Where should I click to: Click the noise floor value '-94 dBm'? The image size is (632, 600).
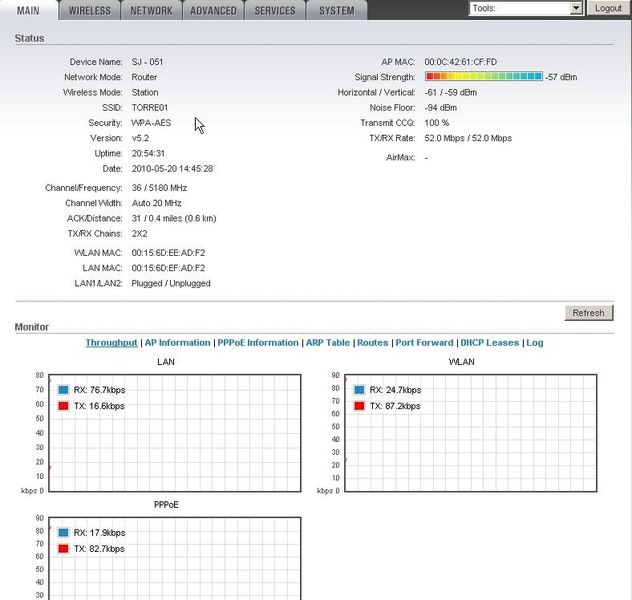click(440, 108)
